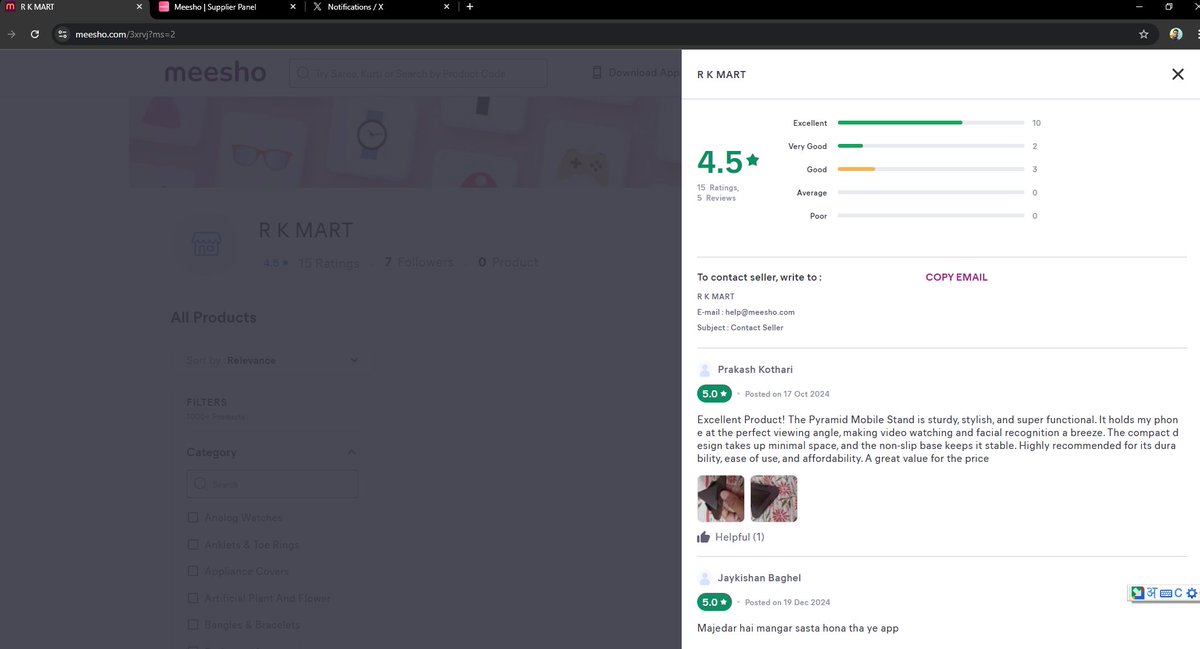This screenshot has height=649, width=1200.
Task: Open the second review photo thumbnail
Action: click(774, 498)
